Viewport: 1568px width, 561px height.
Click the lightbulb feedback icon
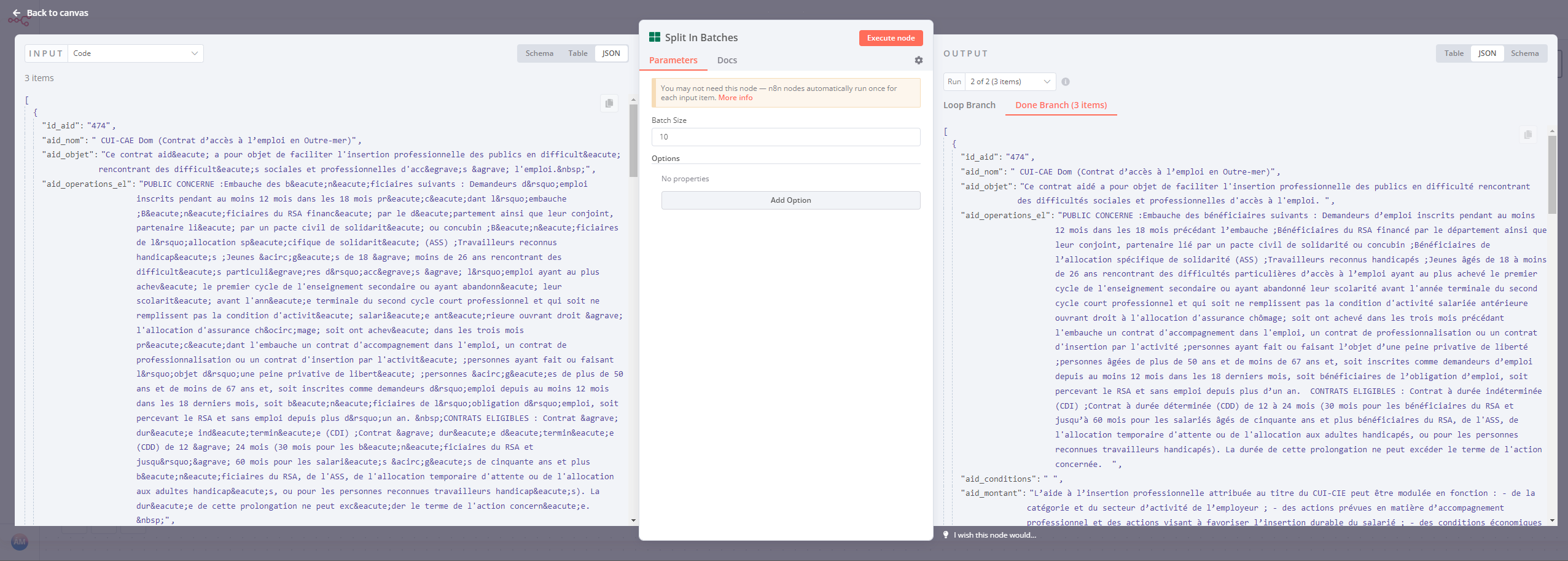point(946,535)
